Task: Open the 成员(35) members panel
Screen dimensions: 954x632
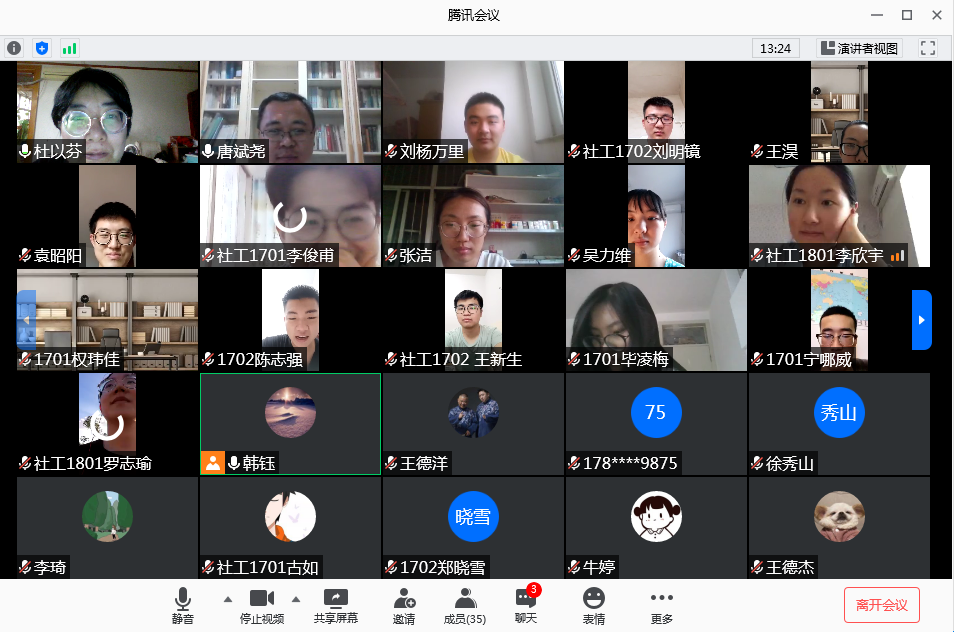Action: coord(464,604)
